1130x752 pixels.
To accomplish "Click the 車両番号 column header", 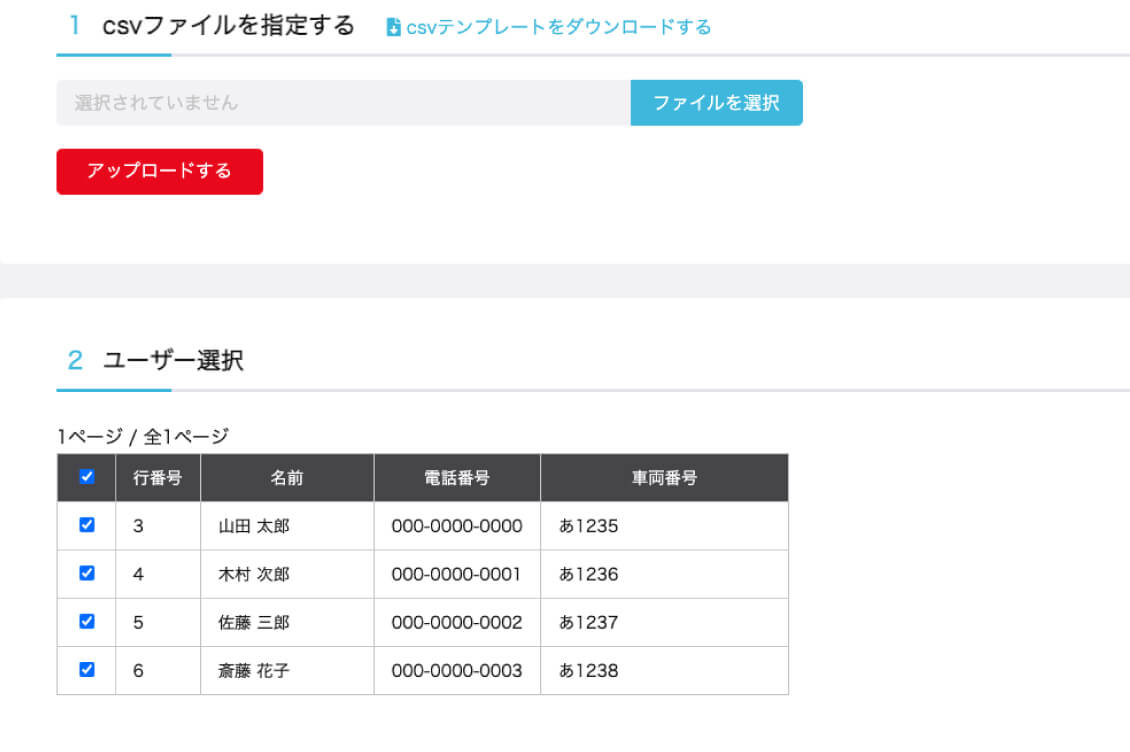I will point(663,477).
